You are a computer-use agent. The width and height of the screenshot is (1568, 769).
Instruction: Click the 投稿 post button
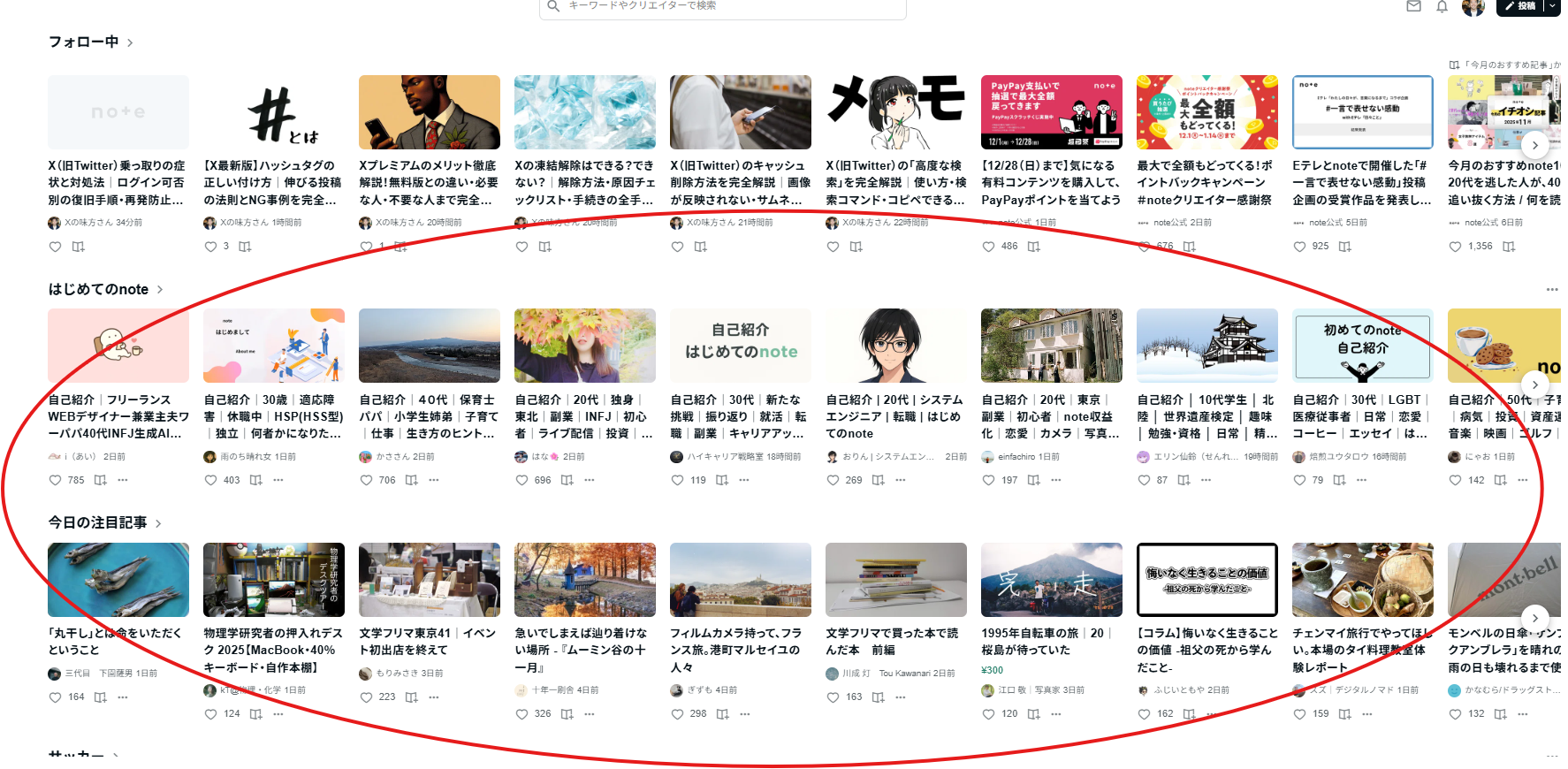coord(1520,6)
